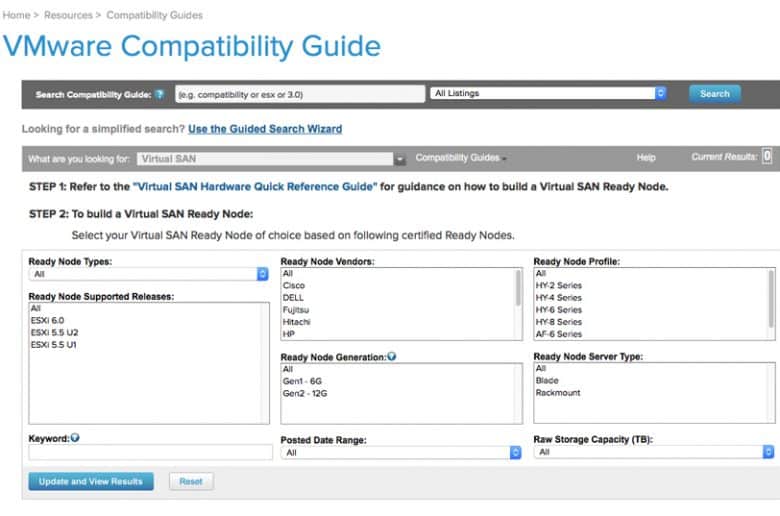
Task: Open the Posted Date Range dropdown
Action: (x=401, y=452)
